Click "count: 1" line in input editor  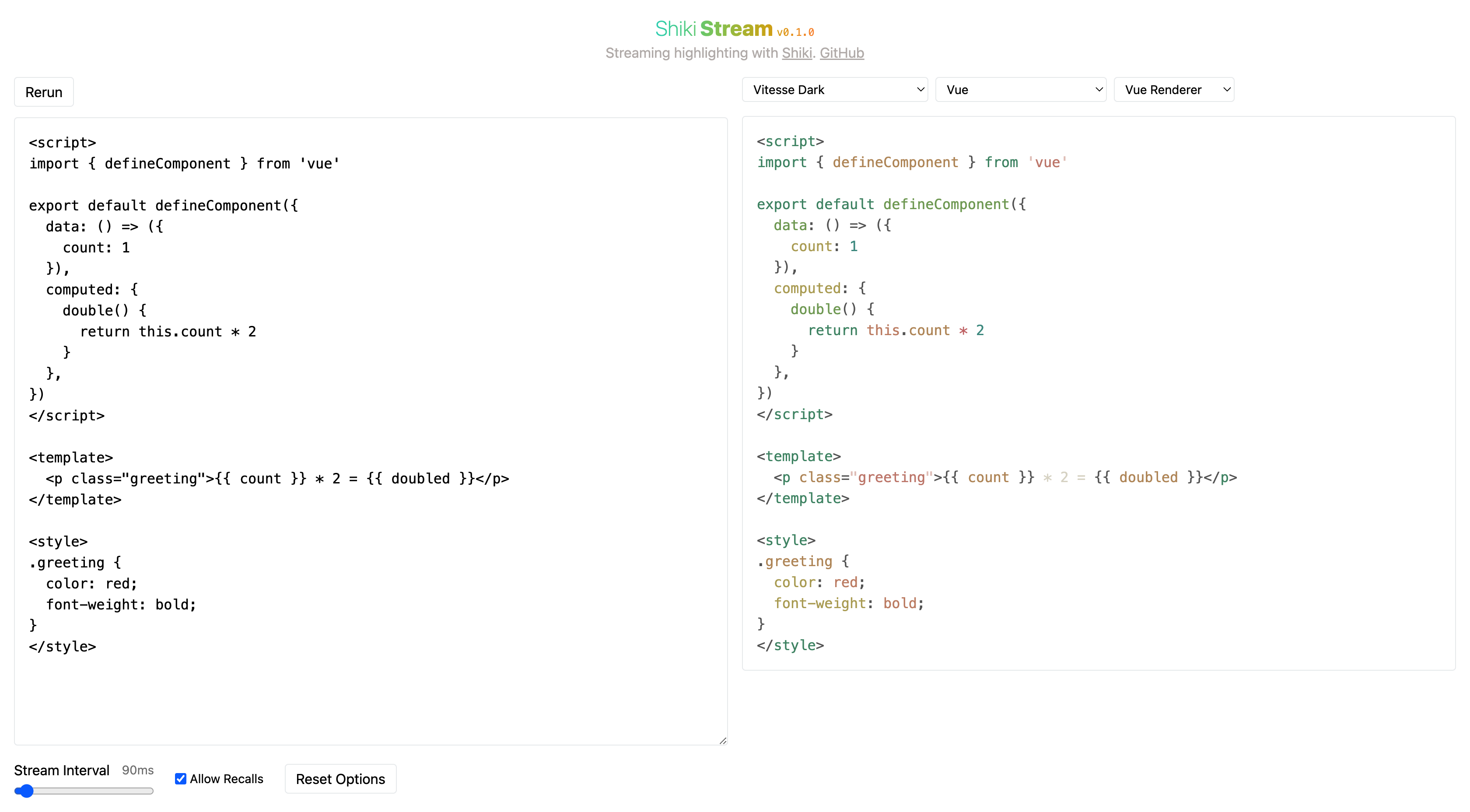(96, 248)
